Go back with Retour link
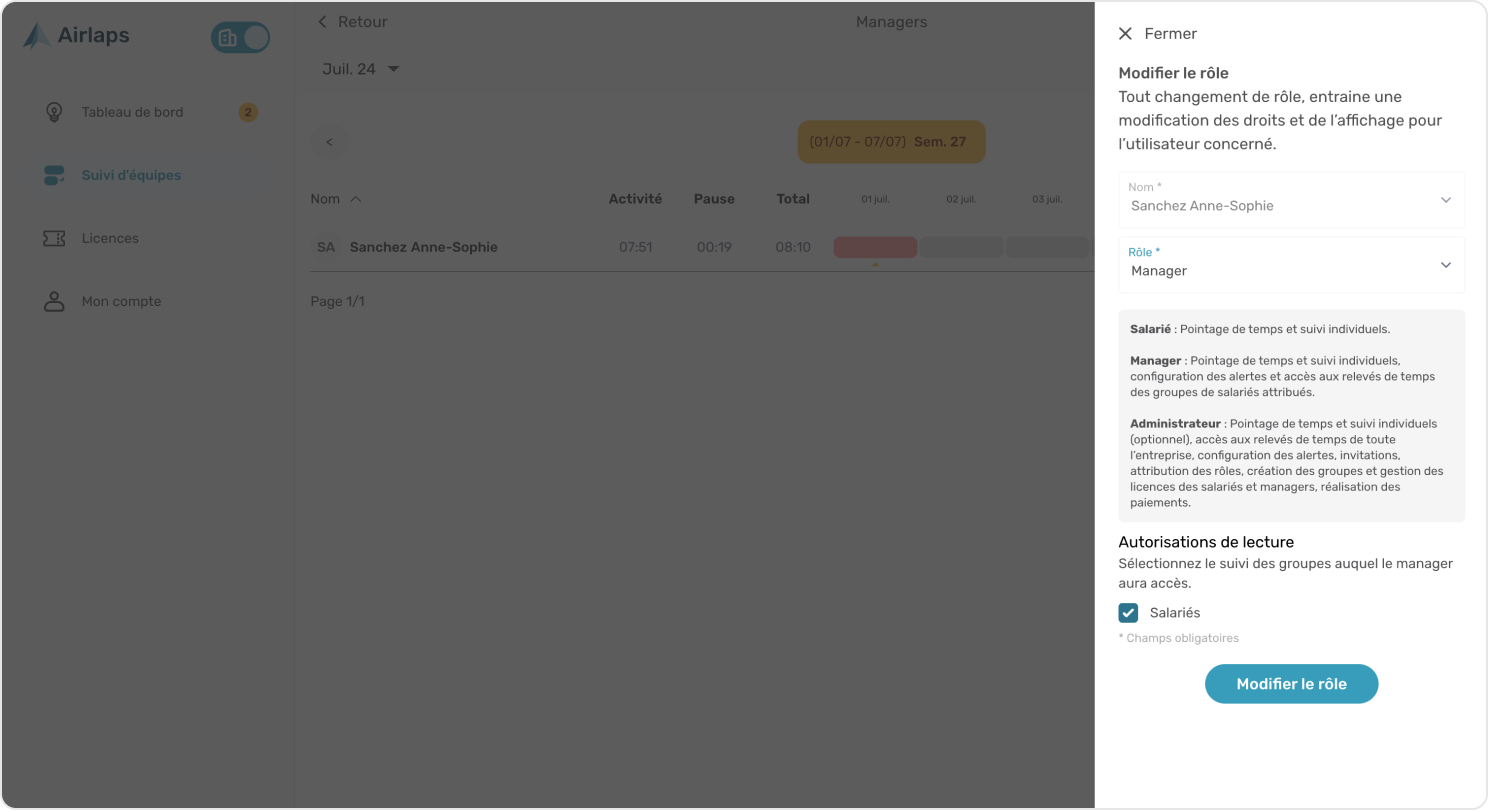This screenshot has height=810, width=1488. coord(352,22)
